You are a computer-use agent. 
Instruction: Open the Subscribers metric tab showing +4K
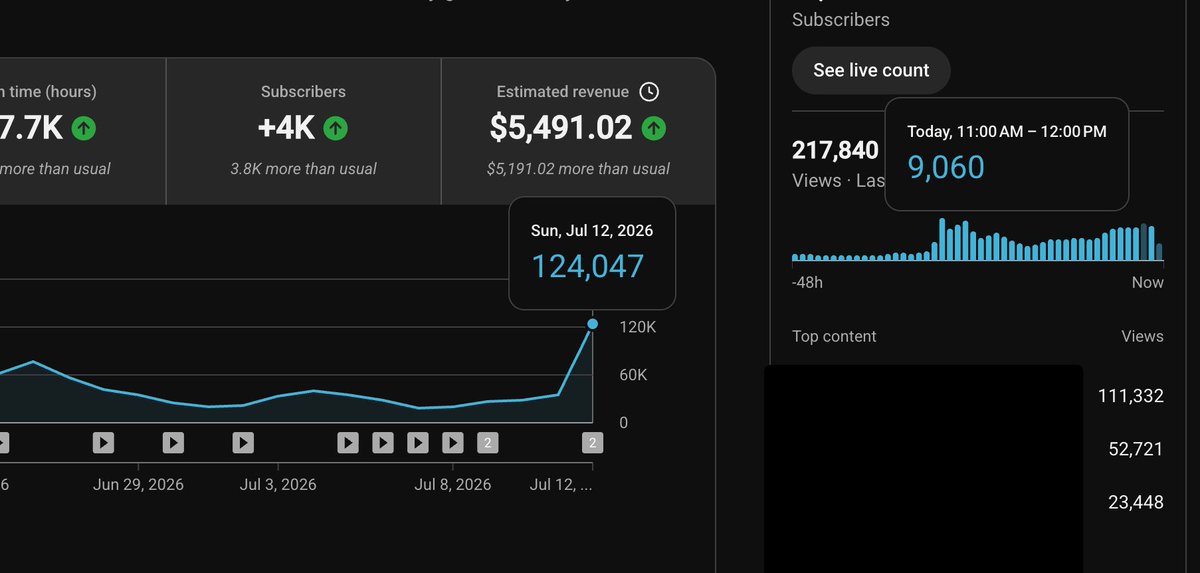click(x=303, y=131)
